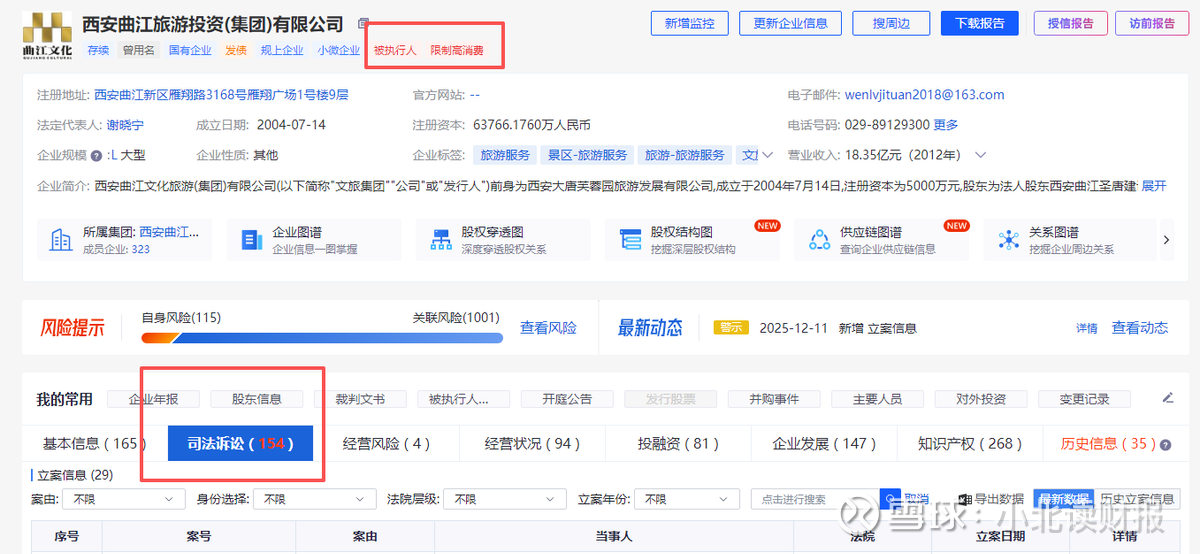Open the registered address link

(221, 95)
